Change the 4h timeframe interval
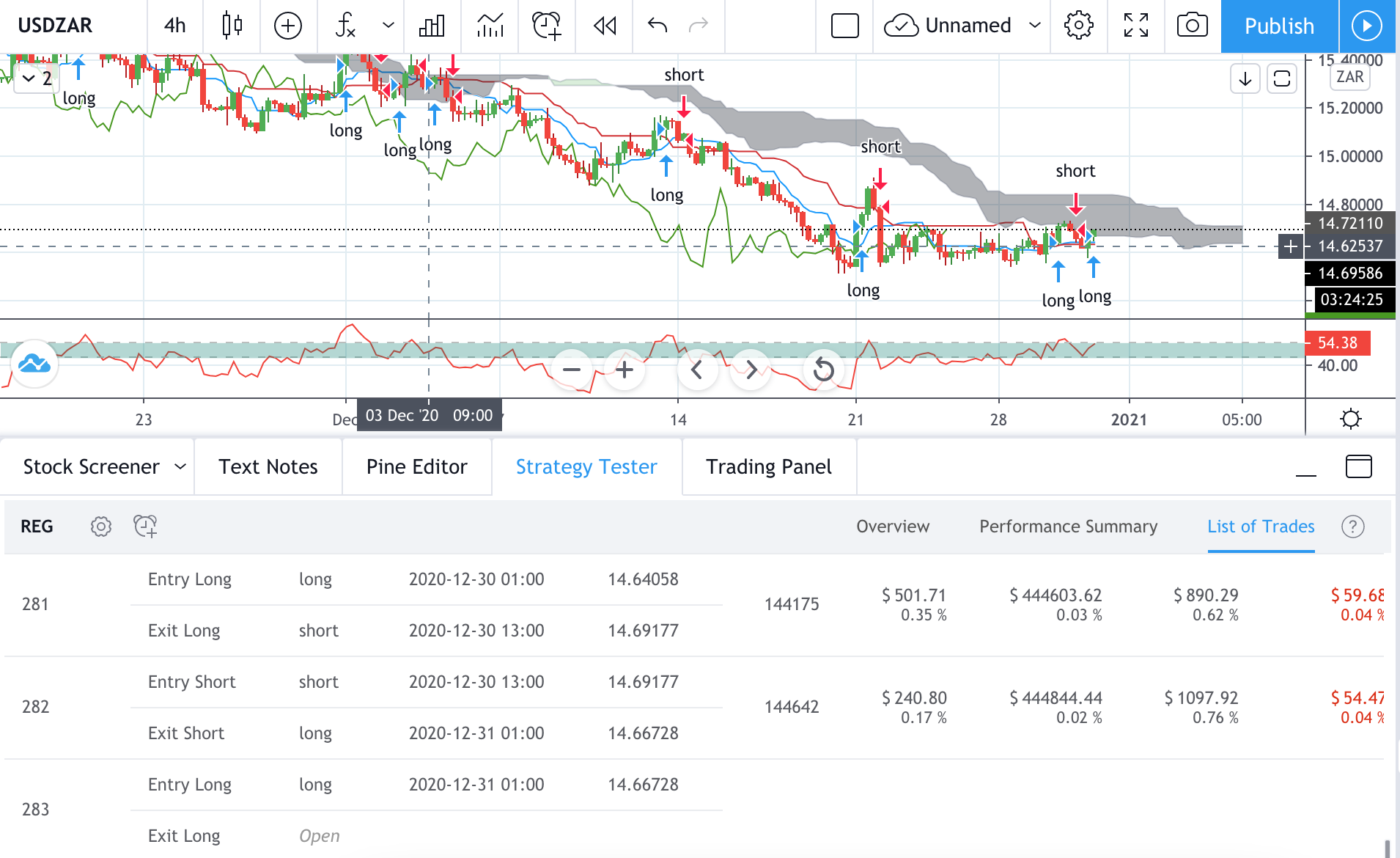Viewport: 1400px width, 858px height. click(174, 26)
